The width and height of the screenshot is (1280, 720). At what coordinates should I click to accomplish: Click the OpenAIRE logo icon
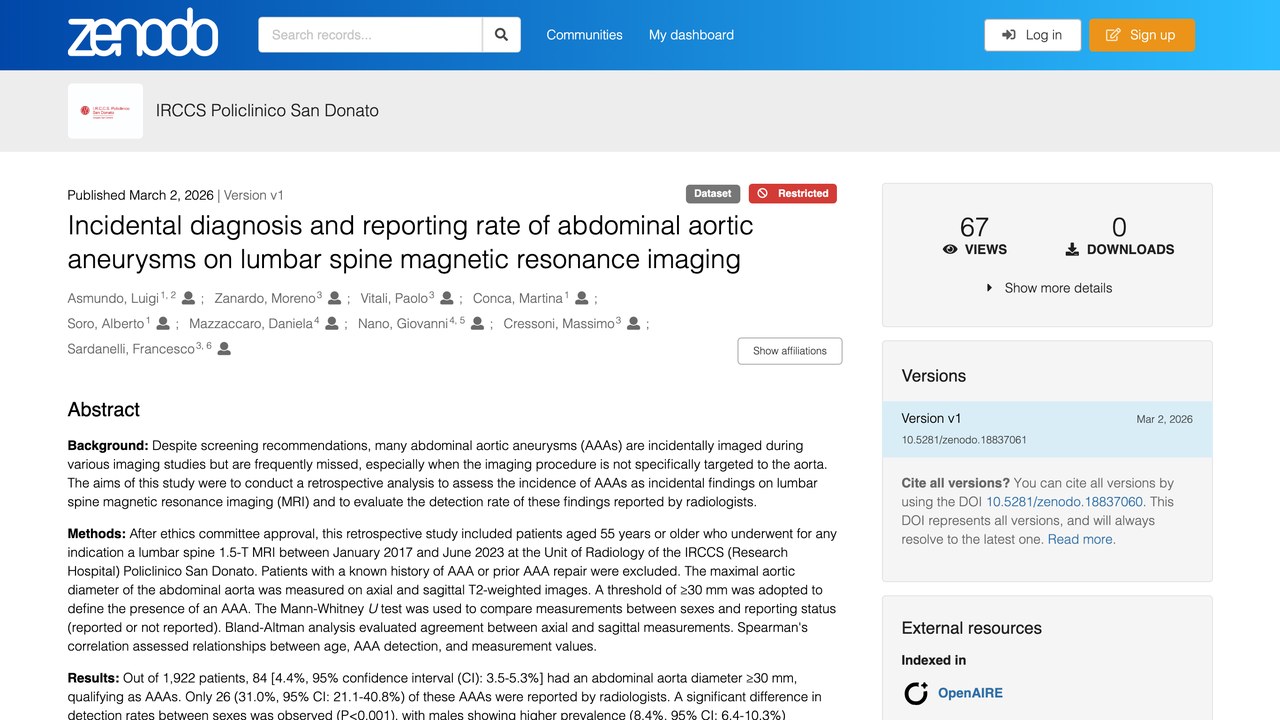pyautogui.click(x=915, y=693)
